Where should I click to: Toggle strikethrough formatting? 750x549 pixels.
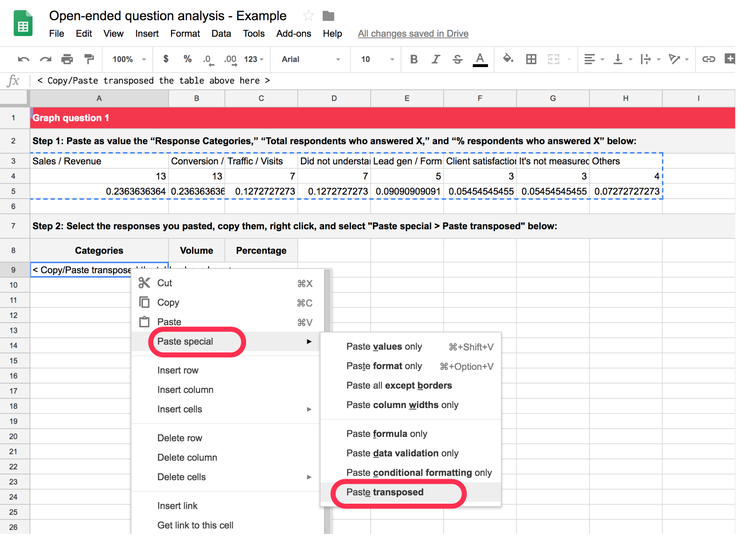[x=457, y=59]
